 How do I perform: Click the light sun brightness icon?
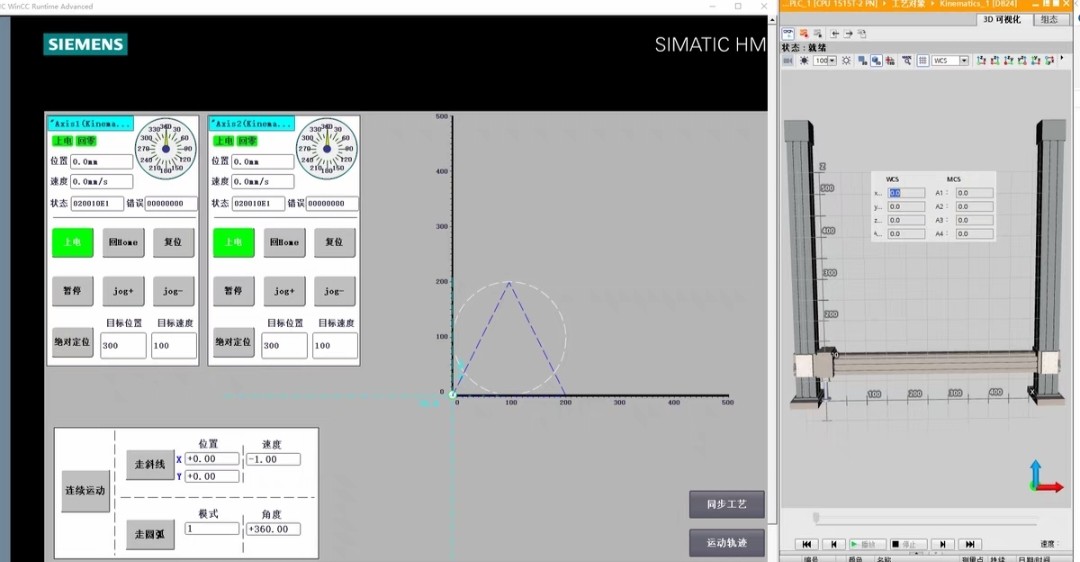coord(847,61)
